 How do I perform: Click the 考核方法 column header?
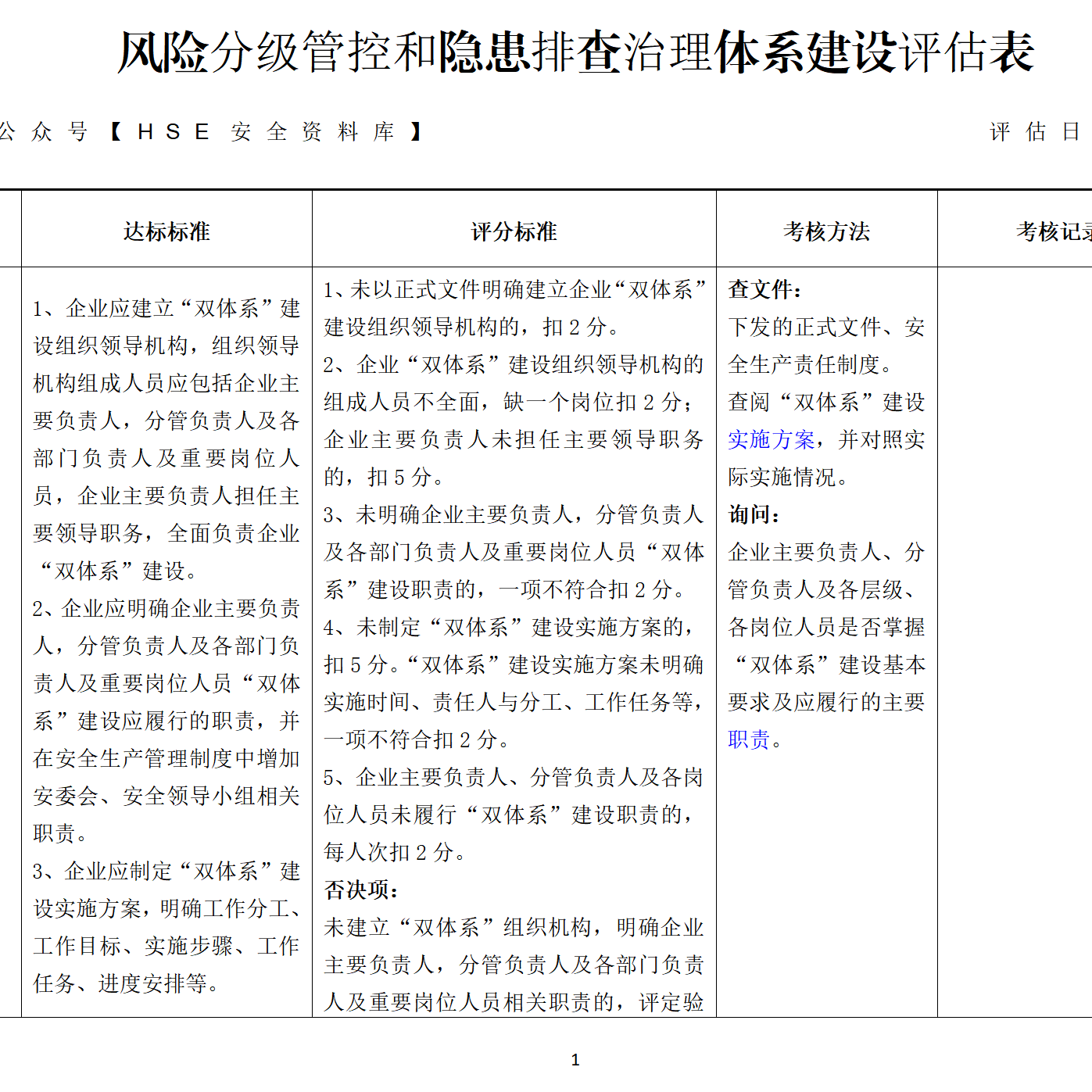826,231
